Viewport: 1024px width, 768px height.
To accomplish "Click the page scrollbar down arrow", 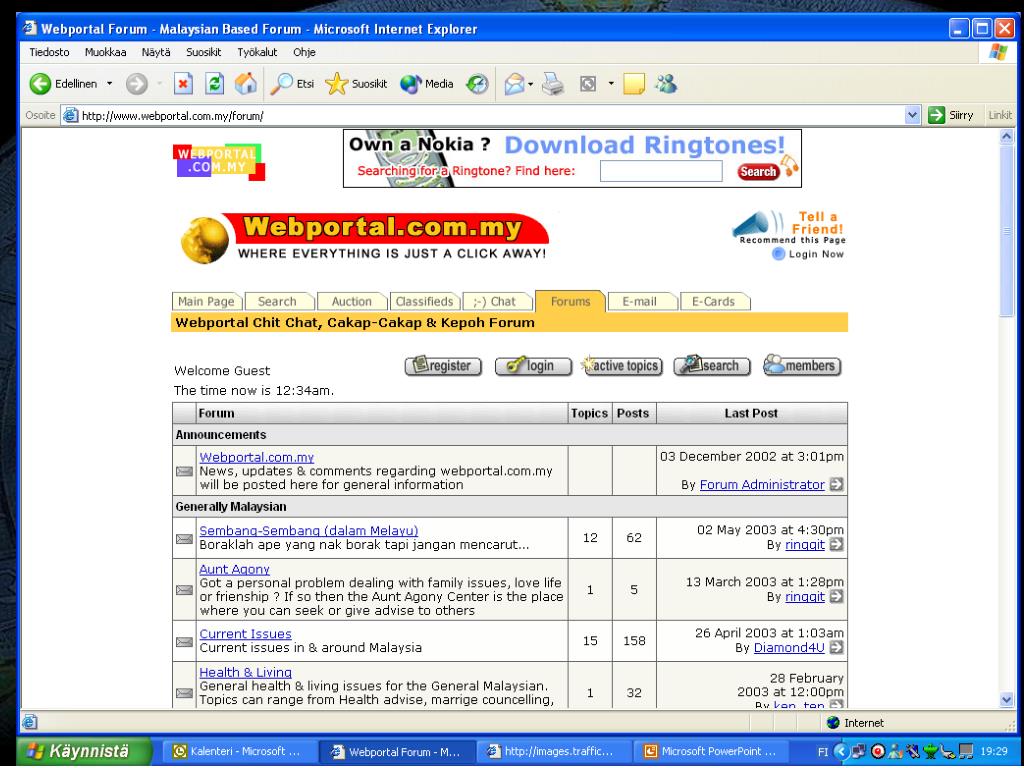I will pos(1006,699).
